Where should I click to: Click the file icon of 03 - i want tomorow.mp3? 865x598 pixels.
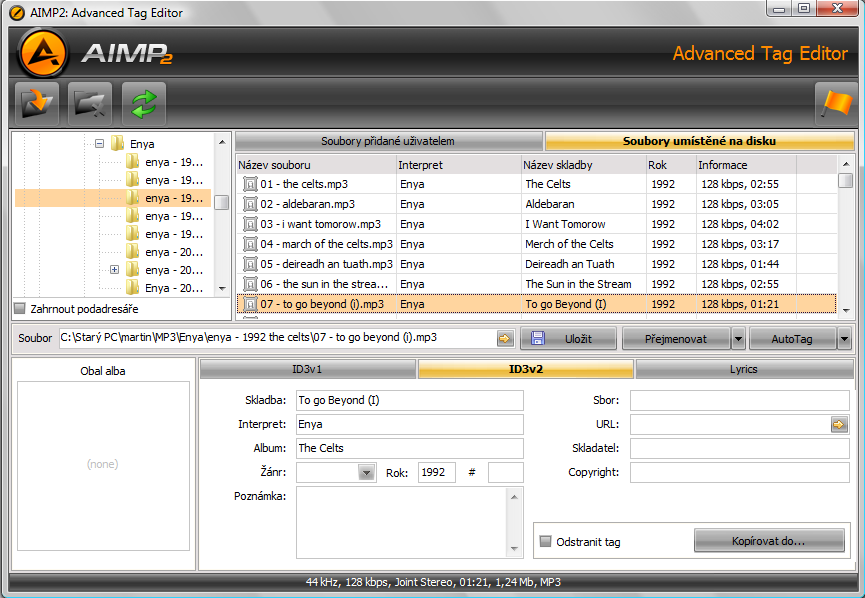(x=250, y=224)
